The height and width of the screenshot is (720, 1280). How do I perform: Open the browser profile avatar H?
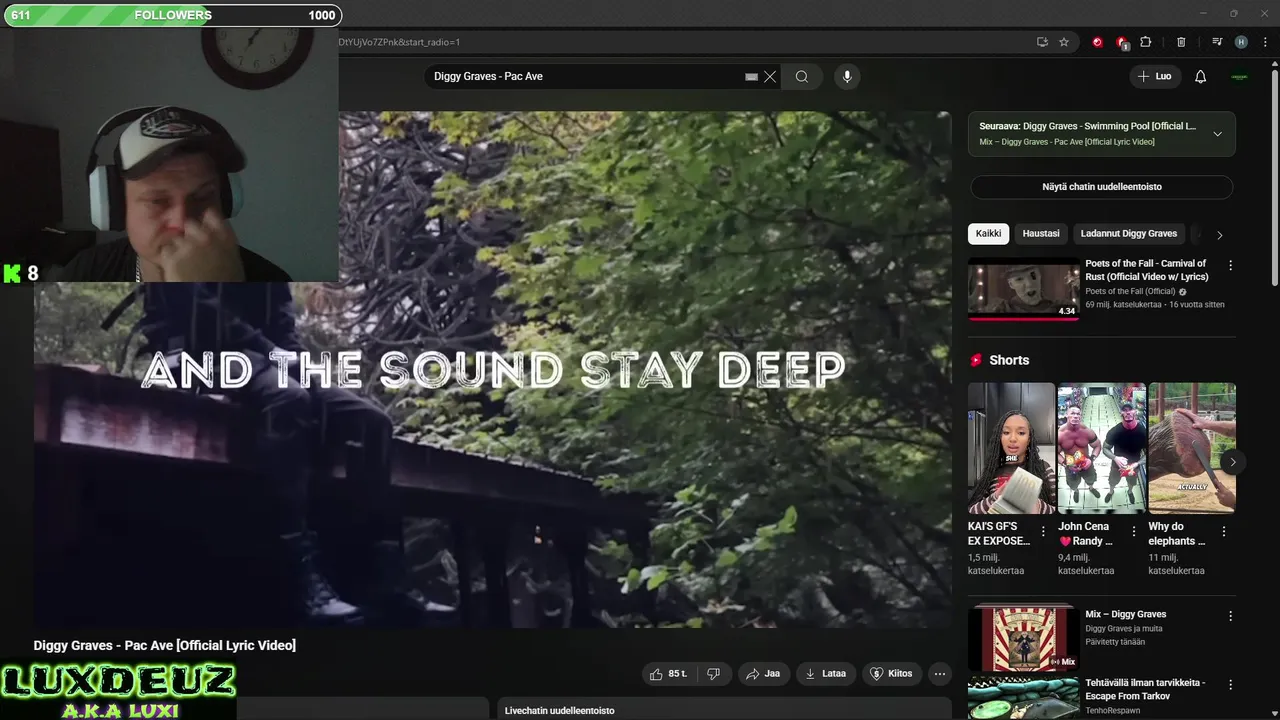(1241, 42)
